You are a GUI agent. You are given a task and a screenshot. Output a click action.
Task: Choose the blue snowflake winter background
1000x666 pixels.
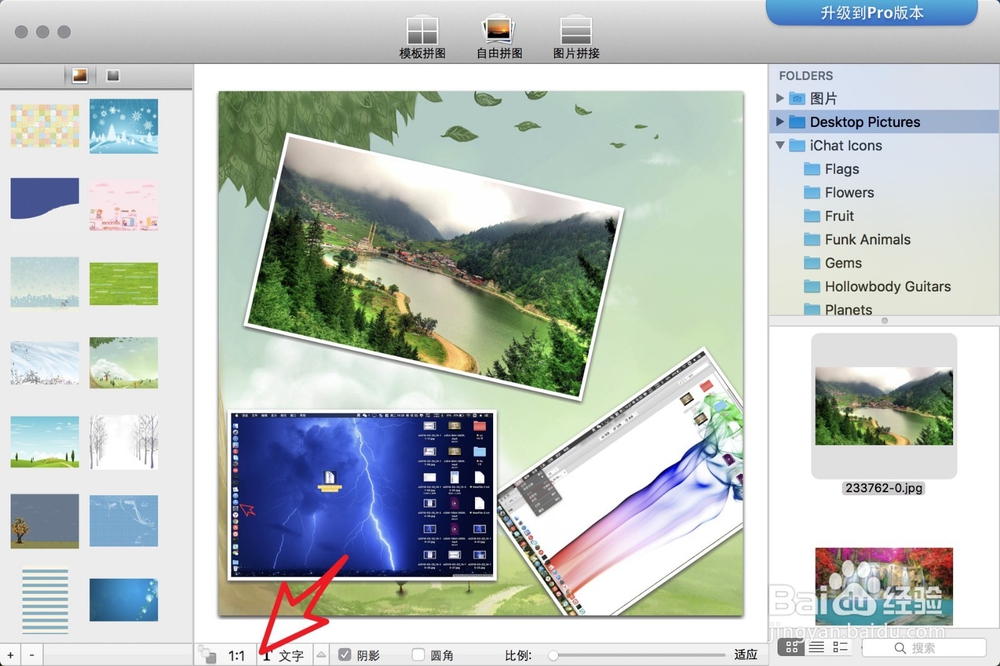(124, 126)
